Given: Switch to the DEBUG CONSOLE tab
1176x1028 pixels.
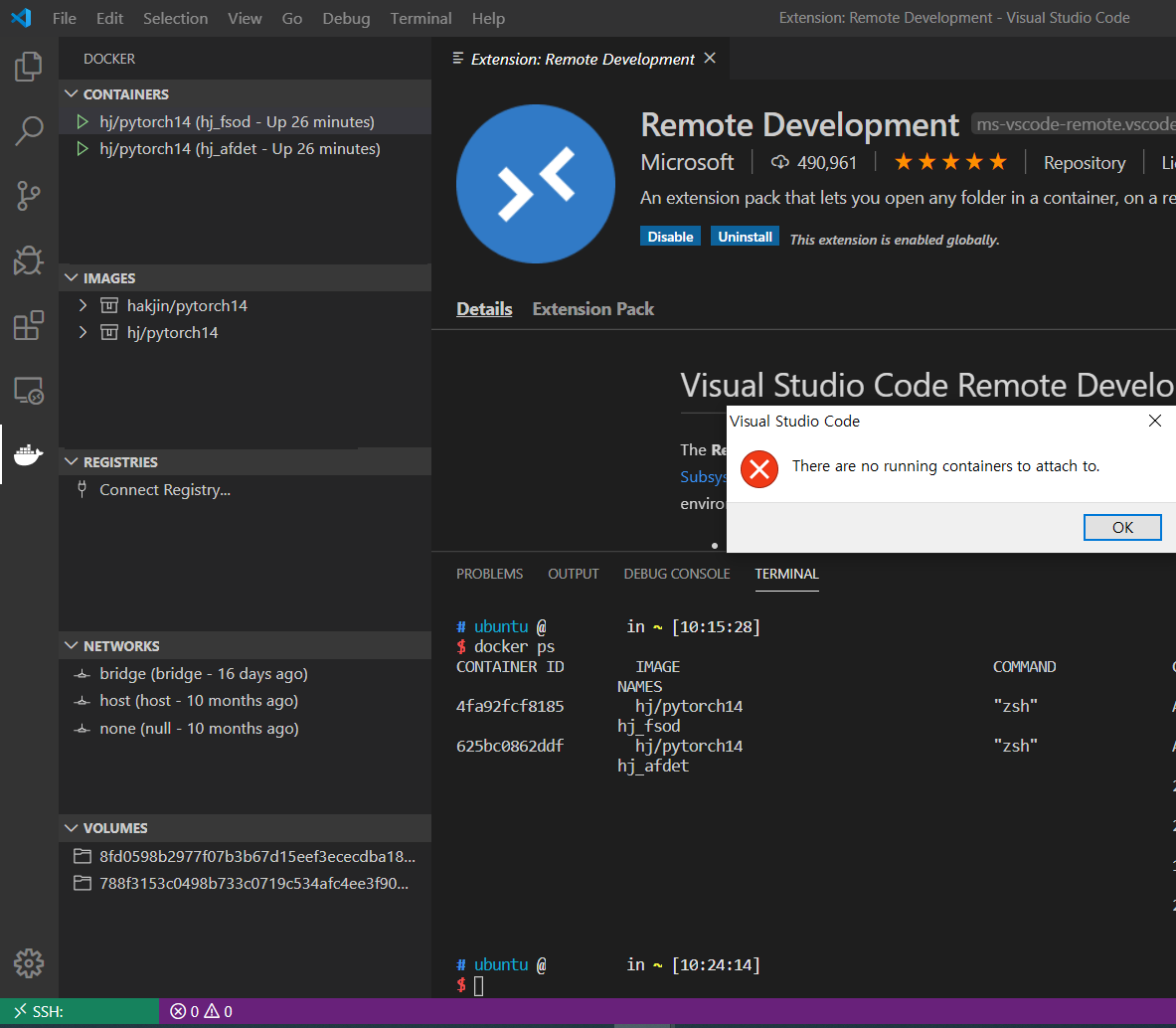Looking at the screenshot, I should click(x=677, y=574).
